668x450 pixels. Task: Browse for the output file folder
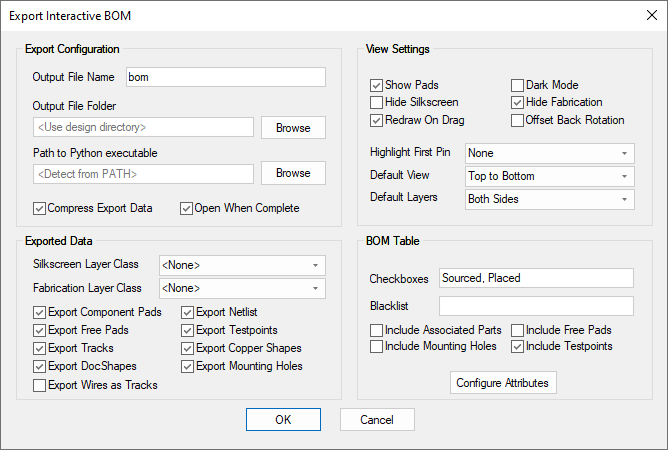tap(293, 128)
